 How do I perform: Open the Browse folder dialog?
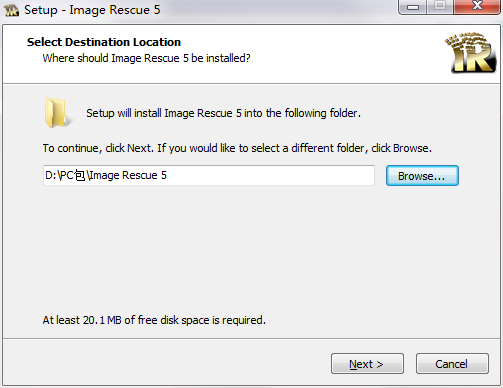click(x=422, y=176)
